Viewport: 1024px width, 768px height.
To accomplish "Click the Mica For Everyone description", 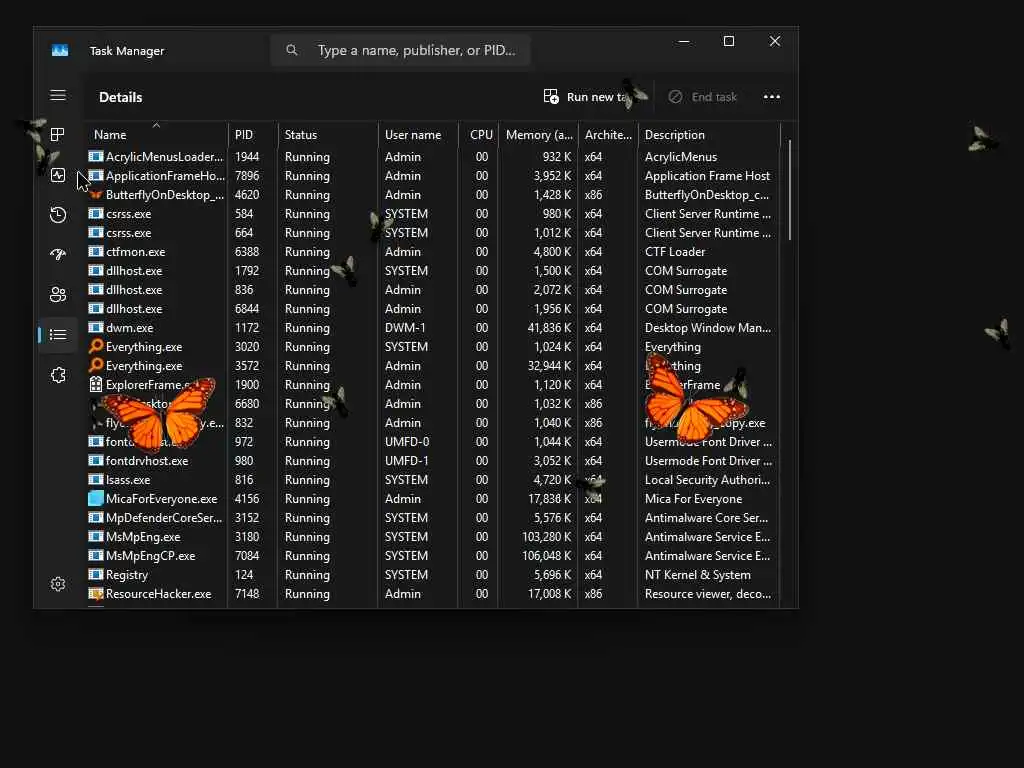I will click(694, 498).
